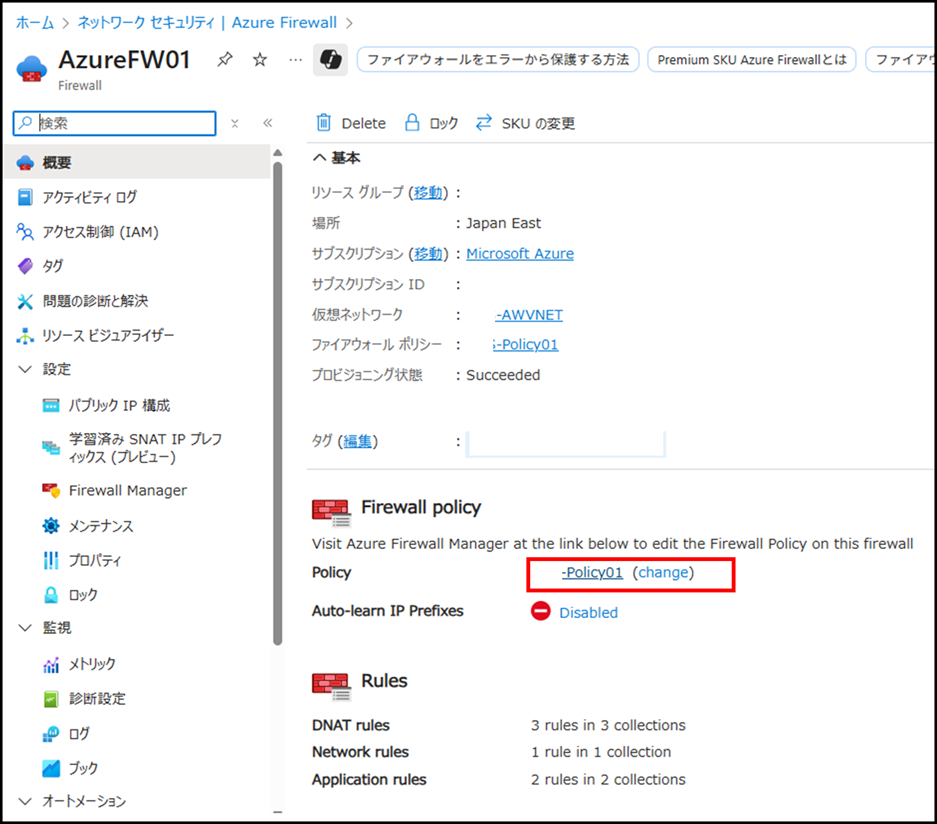
Task: Click the Delete trash can icon
Action: click(323, 122)
